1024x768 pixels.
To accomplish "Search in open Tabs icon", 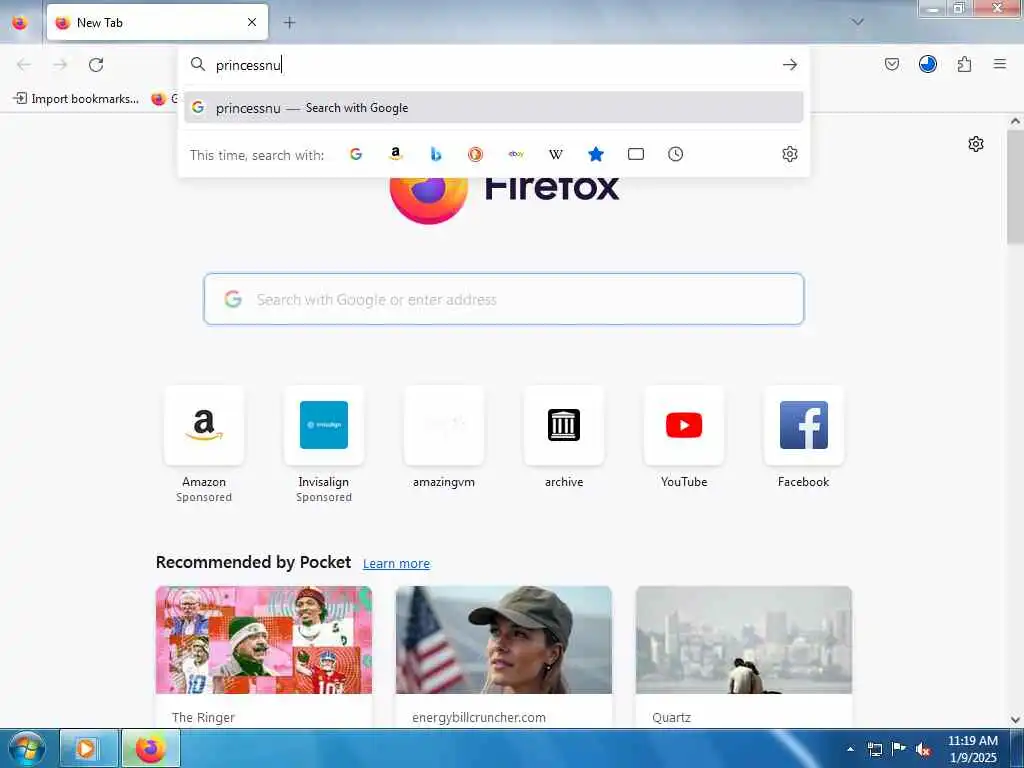I will [x=635, y=154].
